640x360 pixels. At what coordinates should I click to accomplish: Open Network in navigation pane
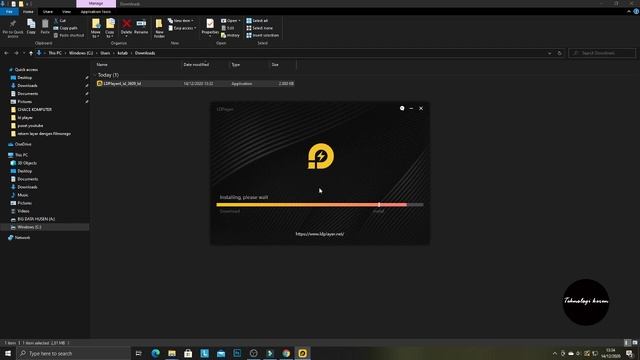pos(22,238)
